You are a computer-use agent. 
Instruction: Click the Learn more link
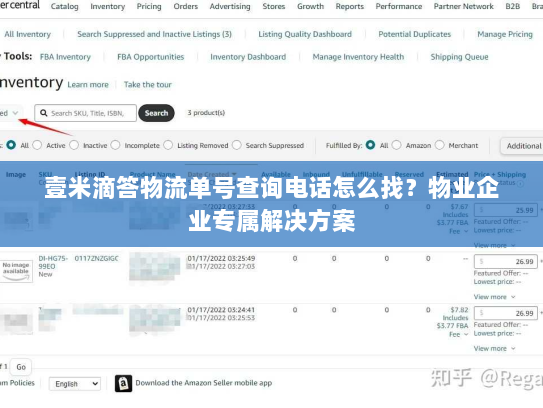tap(88, 85)
